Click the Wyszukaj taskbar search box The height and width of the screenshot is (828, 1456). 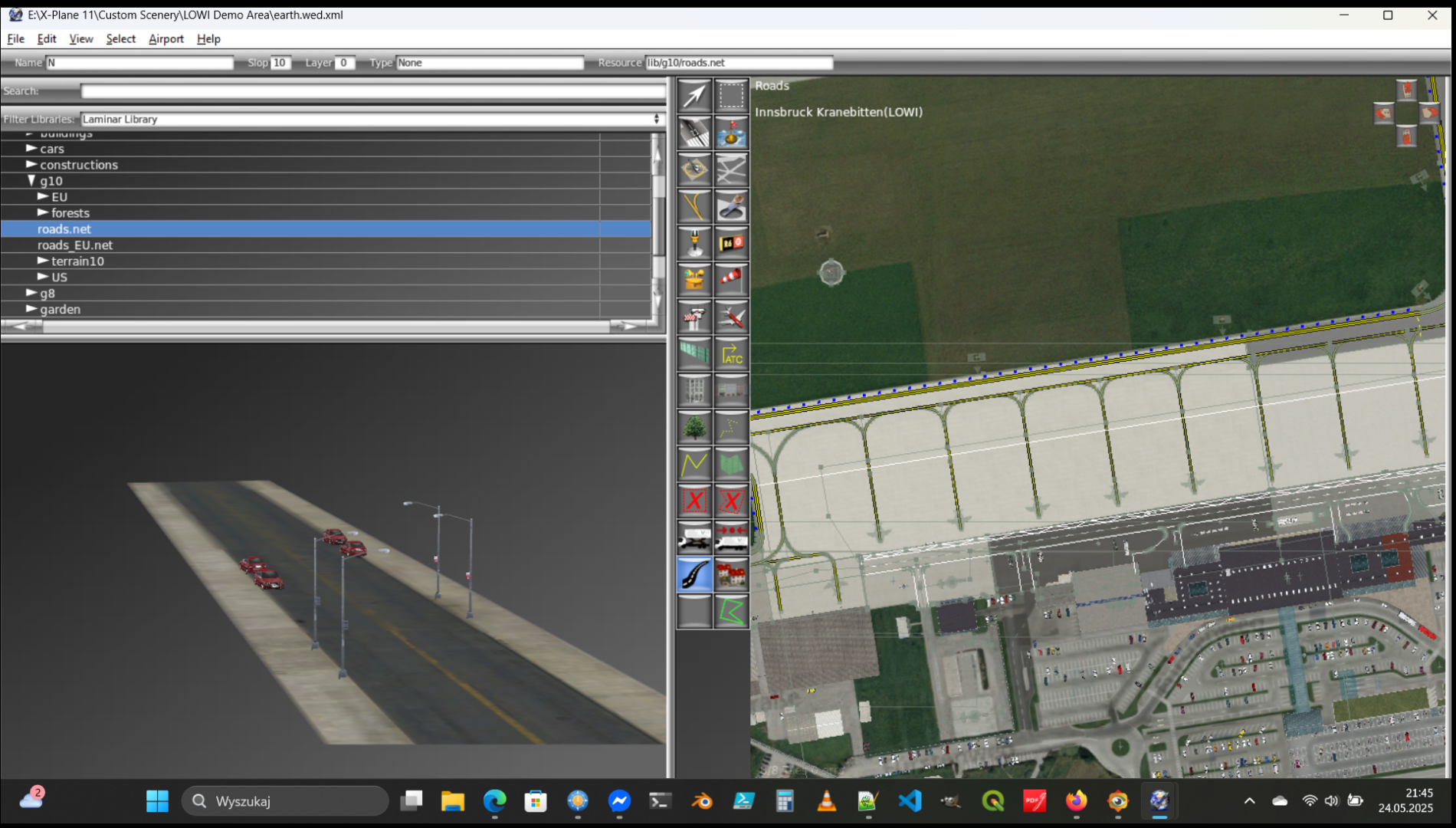[285, 801]
